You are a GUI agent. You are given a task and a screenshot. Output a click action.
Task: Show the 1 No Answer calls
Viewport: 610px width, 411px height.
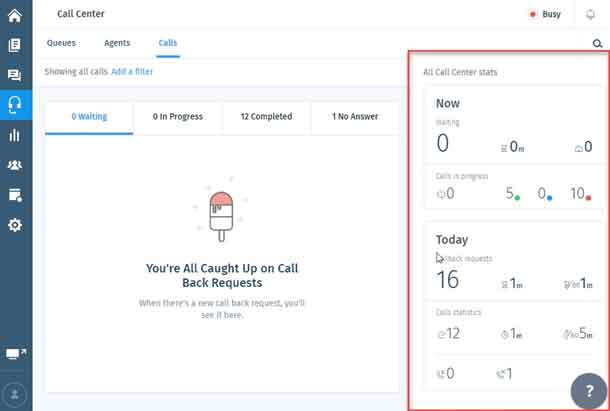[355, 117]
